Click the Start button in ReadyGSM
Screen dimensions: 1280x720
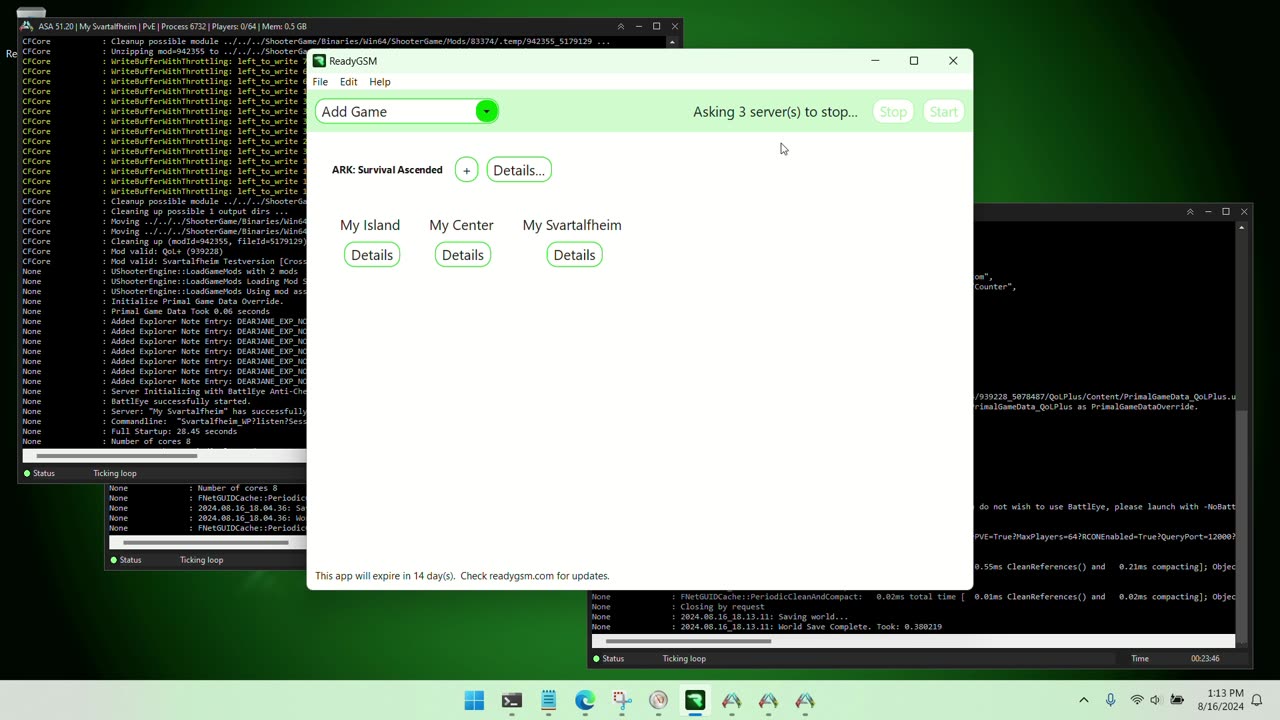pos(943,112)
